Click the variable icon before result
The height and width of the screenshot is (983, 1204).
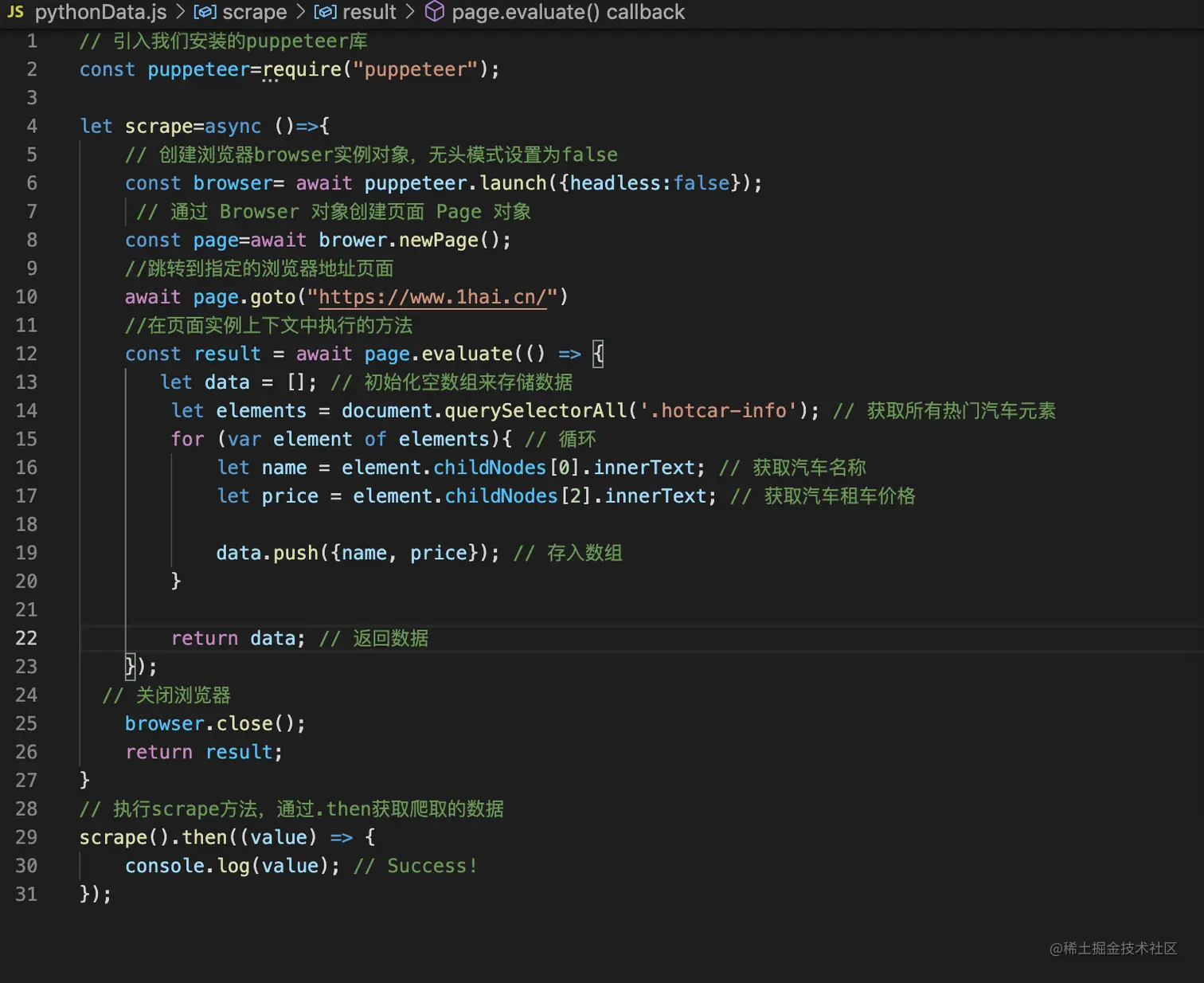324,12
